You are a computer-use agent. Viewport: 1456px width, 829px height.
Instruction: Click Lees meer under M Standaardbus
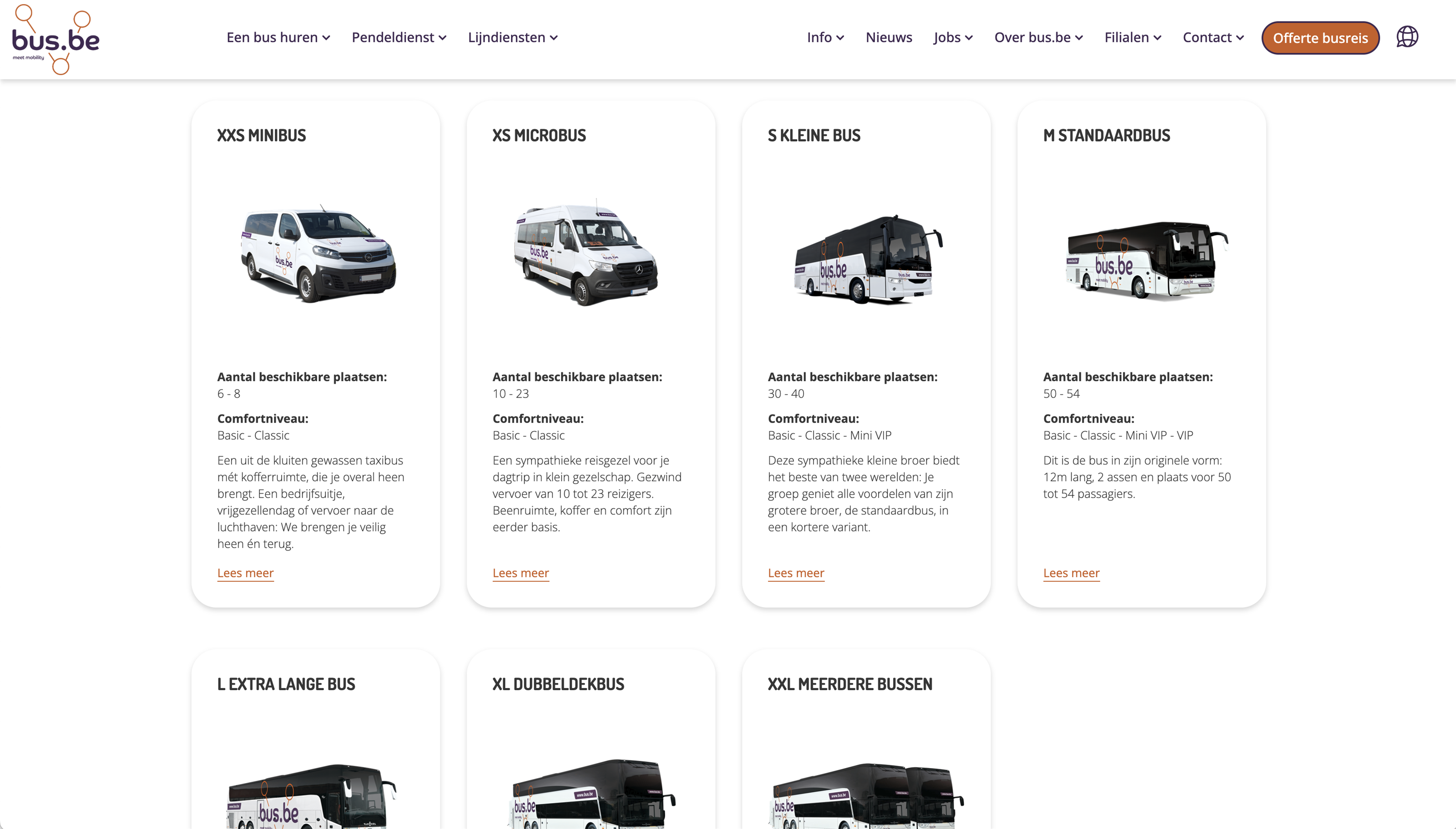point(1071,573)
